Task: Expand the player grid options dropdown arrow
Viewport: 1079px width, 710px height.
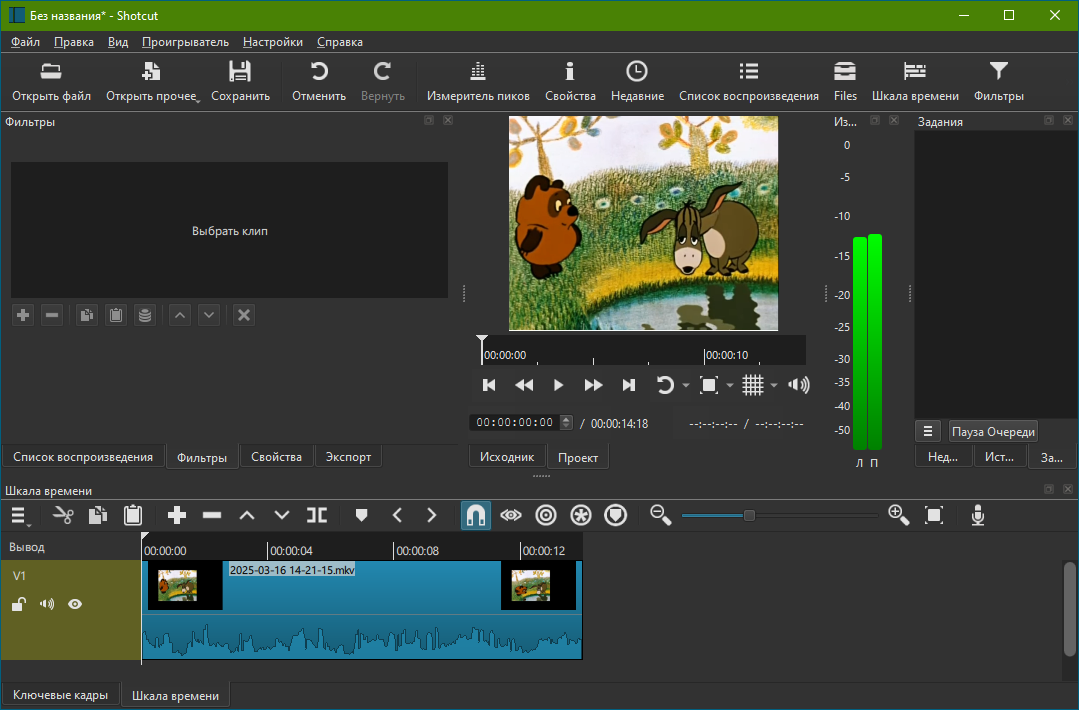Action: click(x=773, y=385)
